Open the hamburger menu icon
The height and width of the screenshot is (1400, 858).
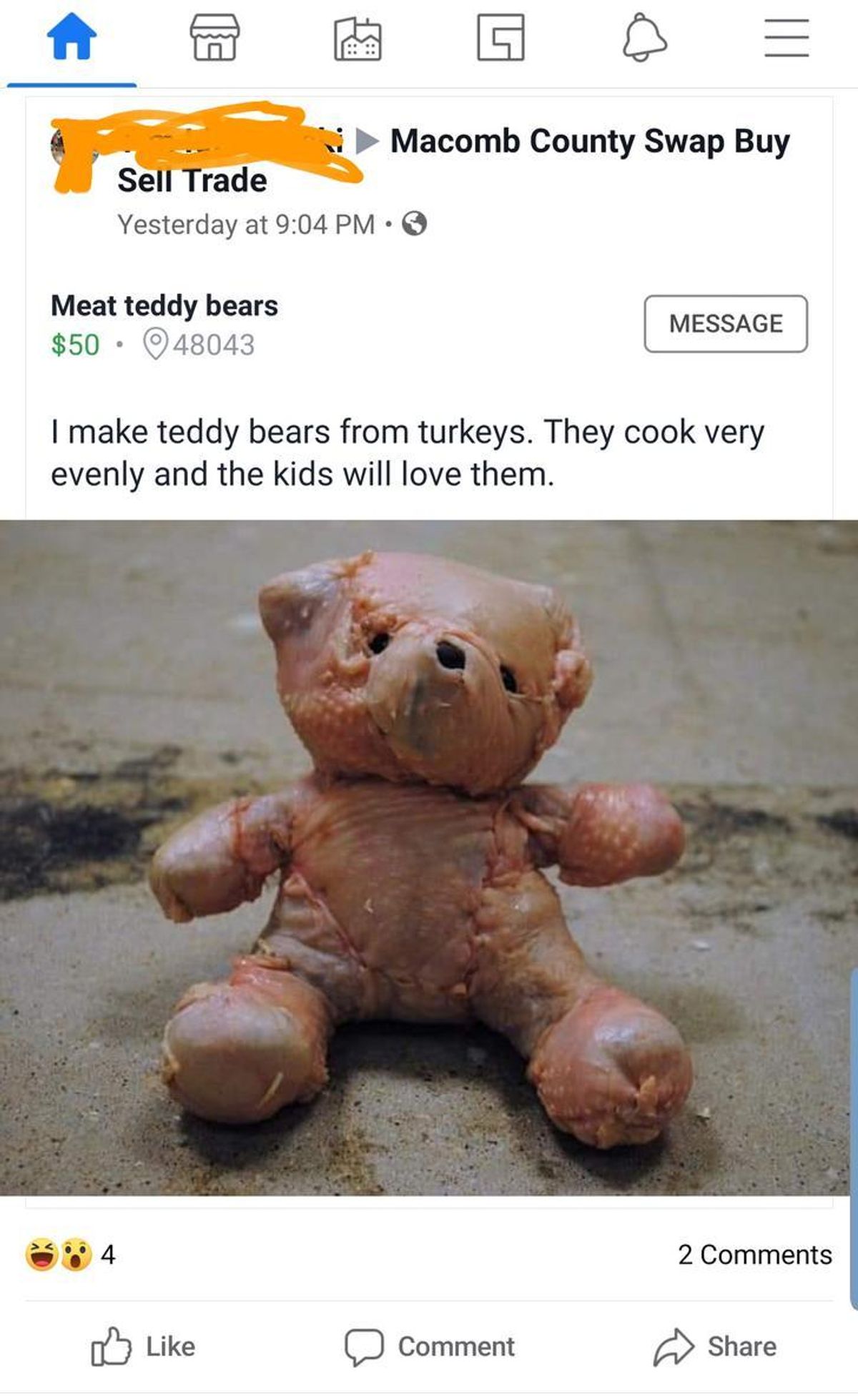786,38
